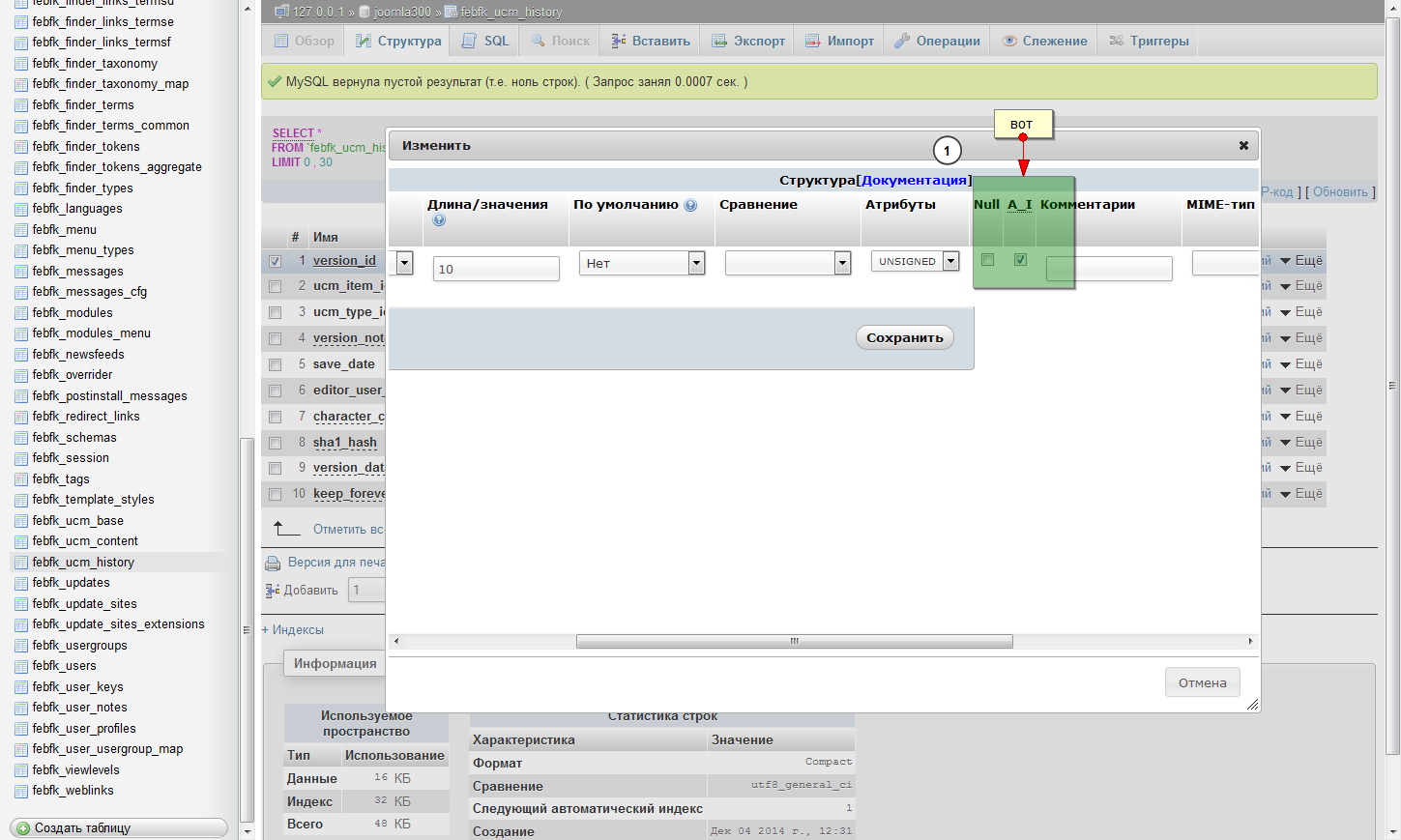Expand the Ещё menu for row 10 keep_forever

1301,494
